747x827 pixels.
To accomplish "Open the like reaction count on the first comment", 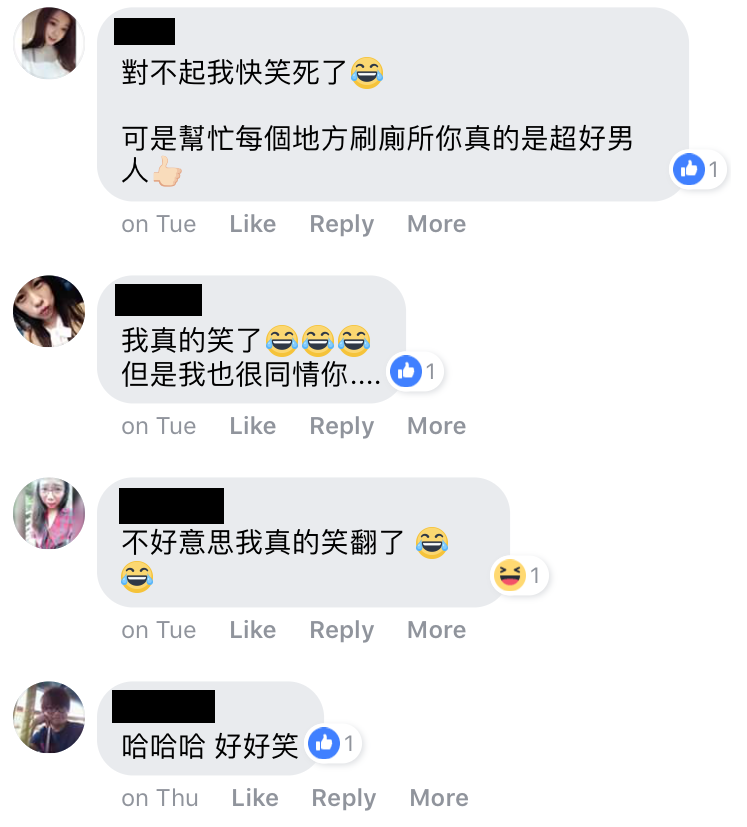I will 698,169.
